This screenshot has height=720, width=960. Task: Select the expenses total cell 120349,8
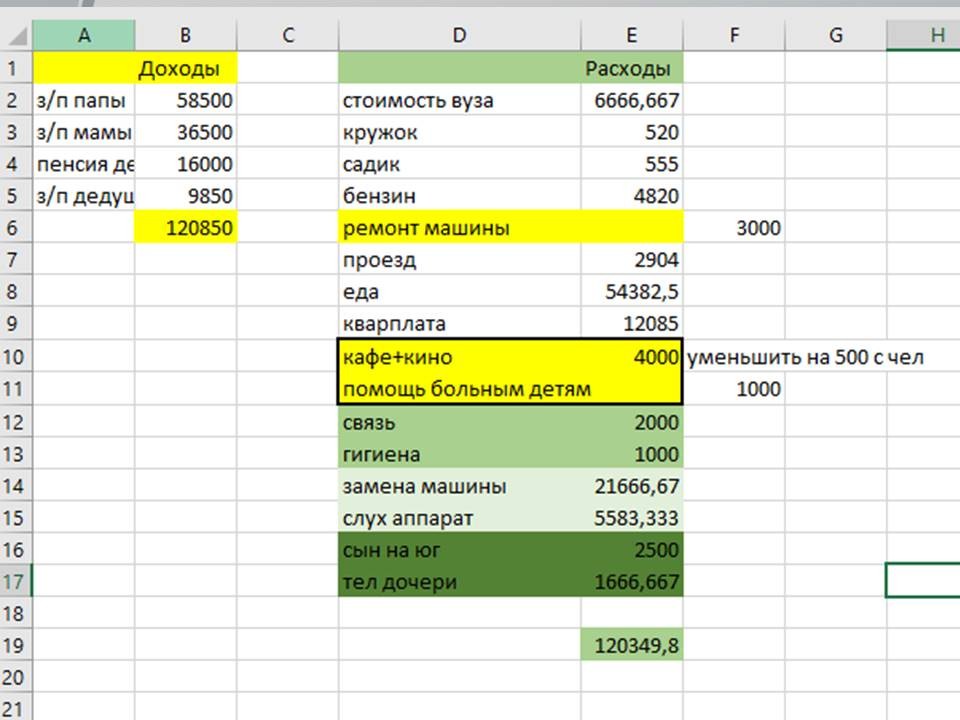coord(632,646)
